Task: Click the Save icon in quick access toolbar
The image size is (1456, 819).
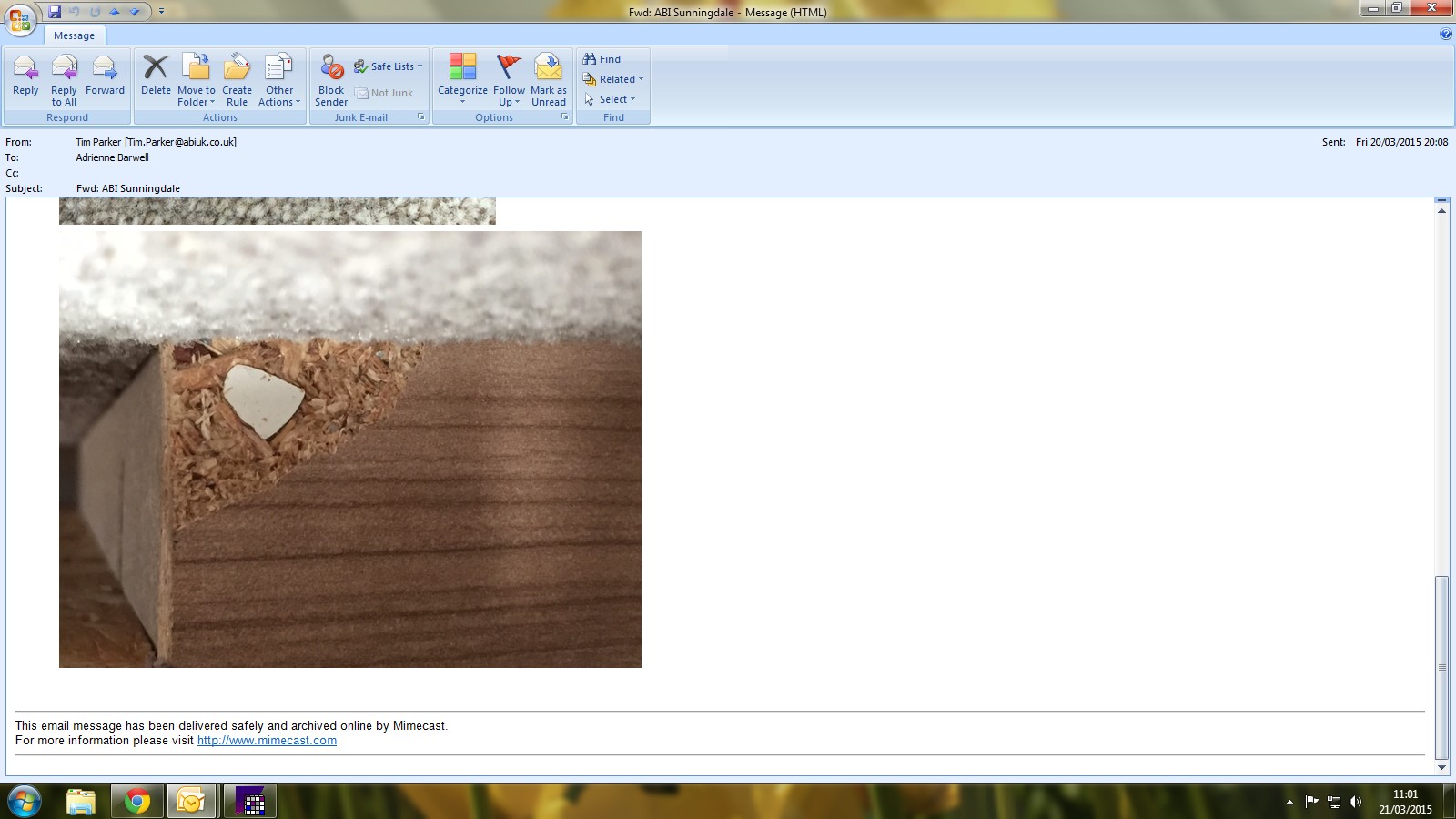Action: (55, 12)
